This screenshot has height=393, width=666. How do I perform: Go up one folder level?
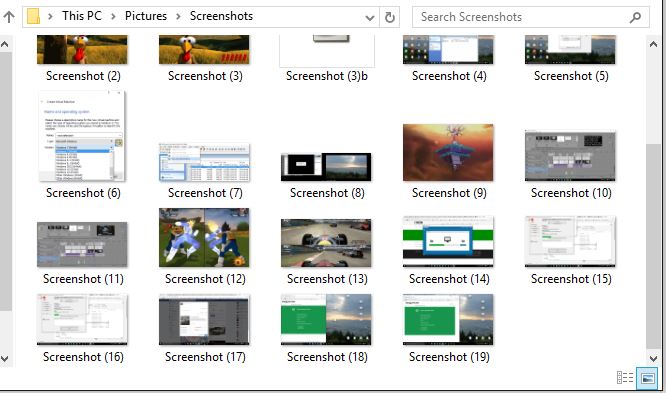pos(9,17)
